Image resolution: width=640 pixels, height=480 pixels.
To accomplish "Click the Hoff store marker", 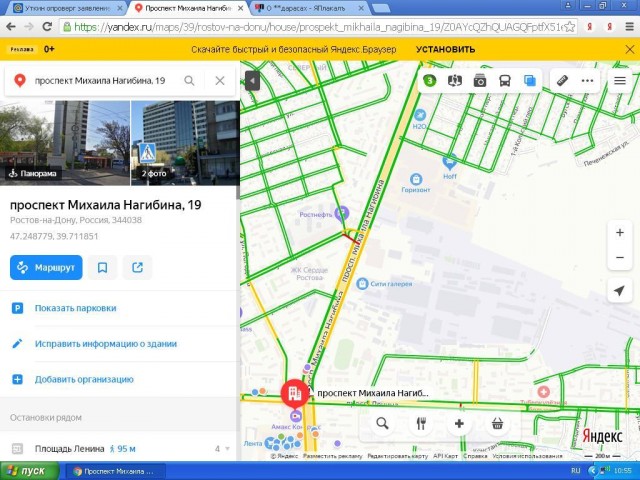I will (x=449, y=163).
